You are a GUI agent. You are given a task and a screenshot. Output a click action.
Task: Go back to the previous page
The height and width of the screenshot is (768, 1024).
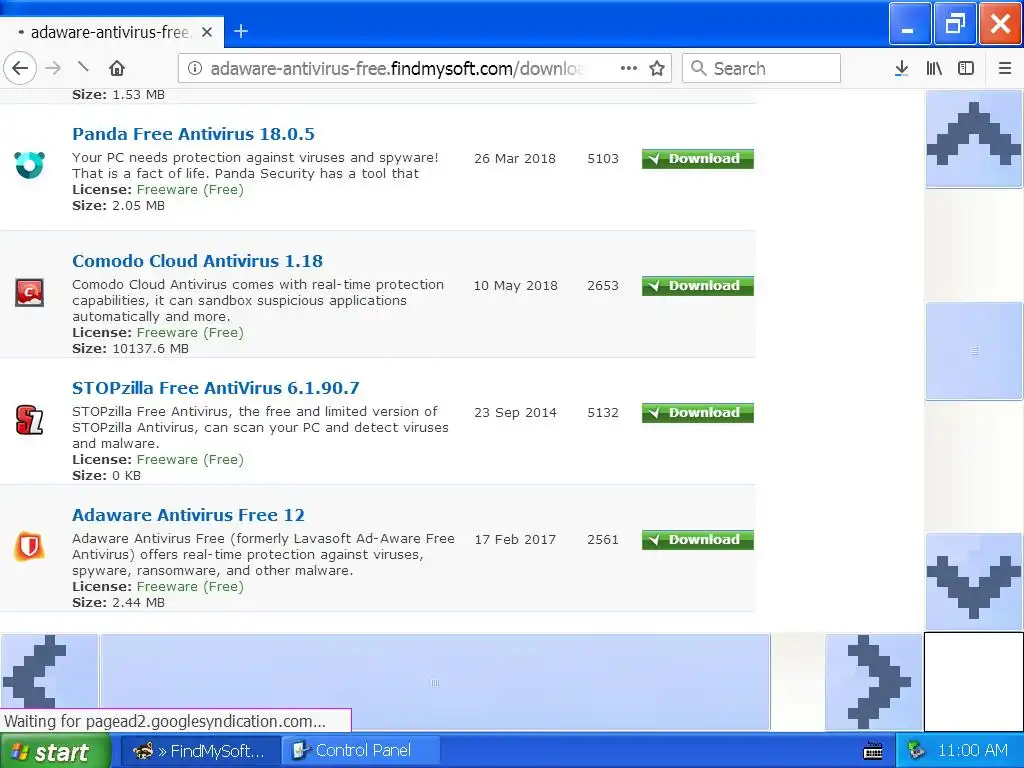click(x=20, y=68)
